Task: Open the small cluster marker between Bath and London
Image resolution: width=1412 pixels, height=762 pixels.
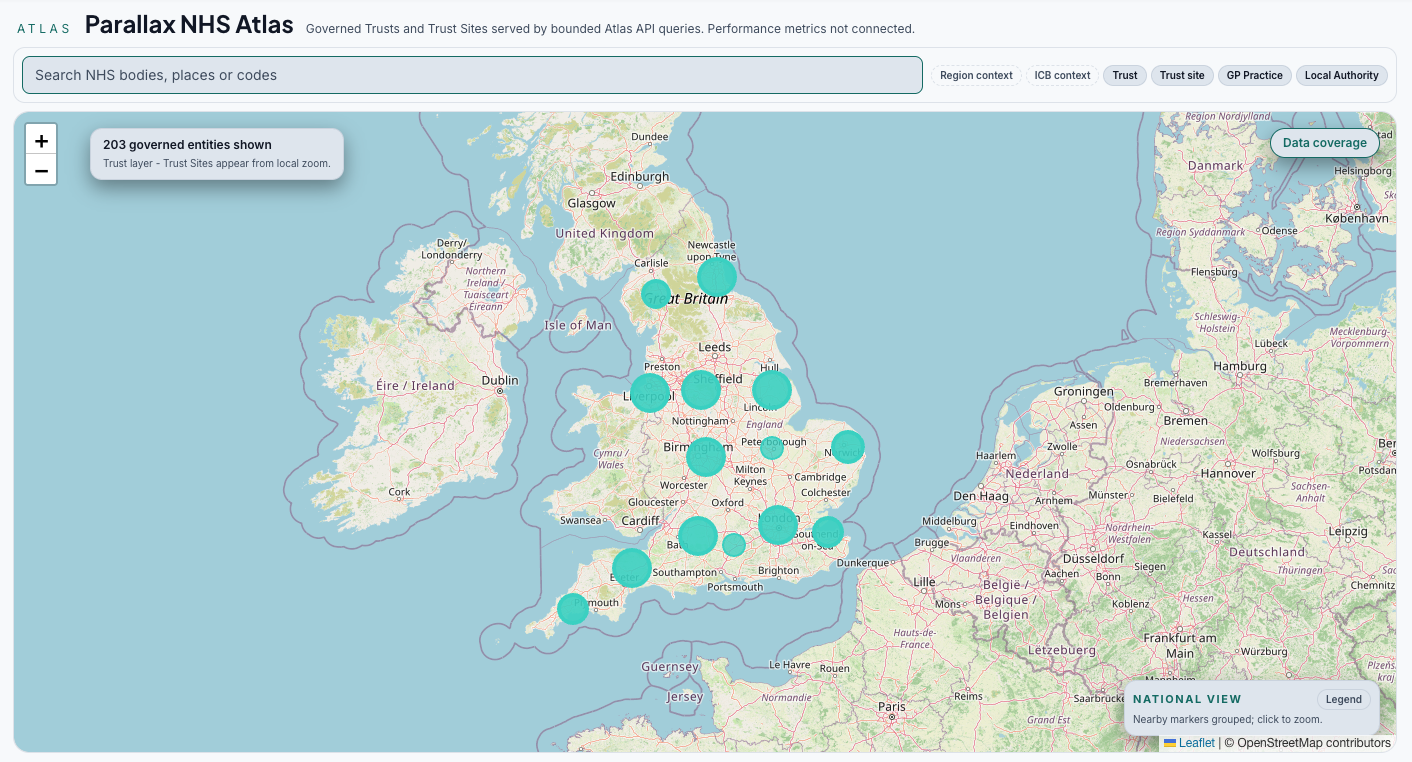Action: click(734, 545)
